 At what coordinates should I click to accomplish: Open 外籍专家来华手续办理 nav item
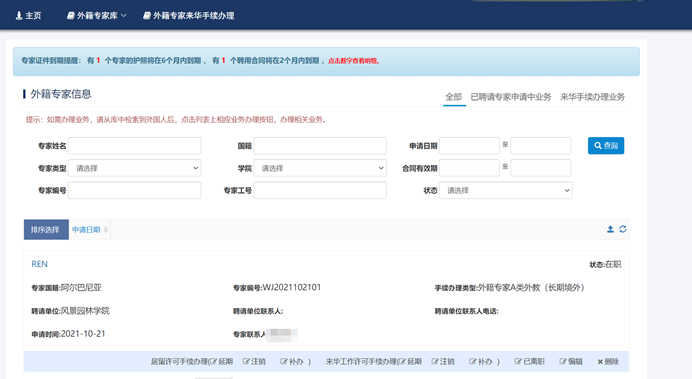pyautogui.click(x=188, y=15)
